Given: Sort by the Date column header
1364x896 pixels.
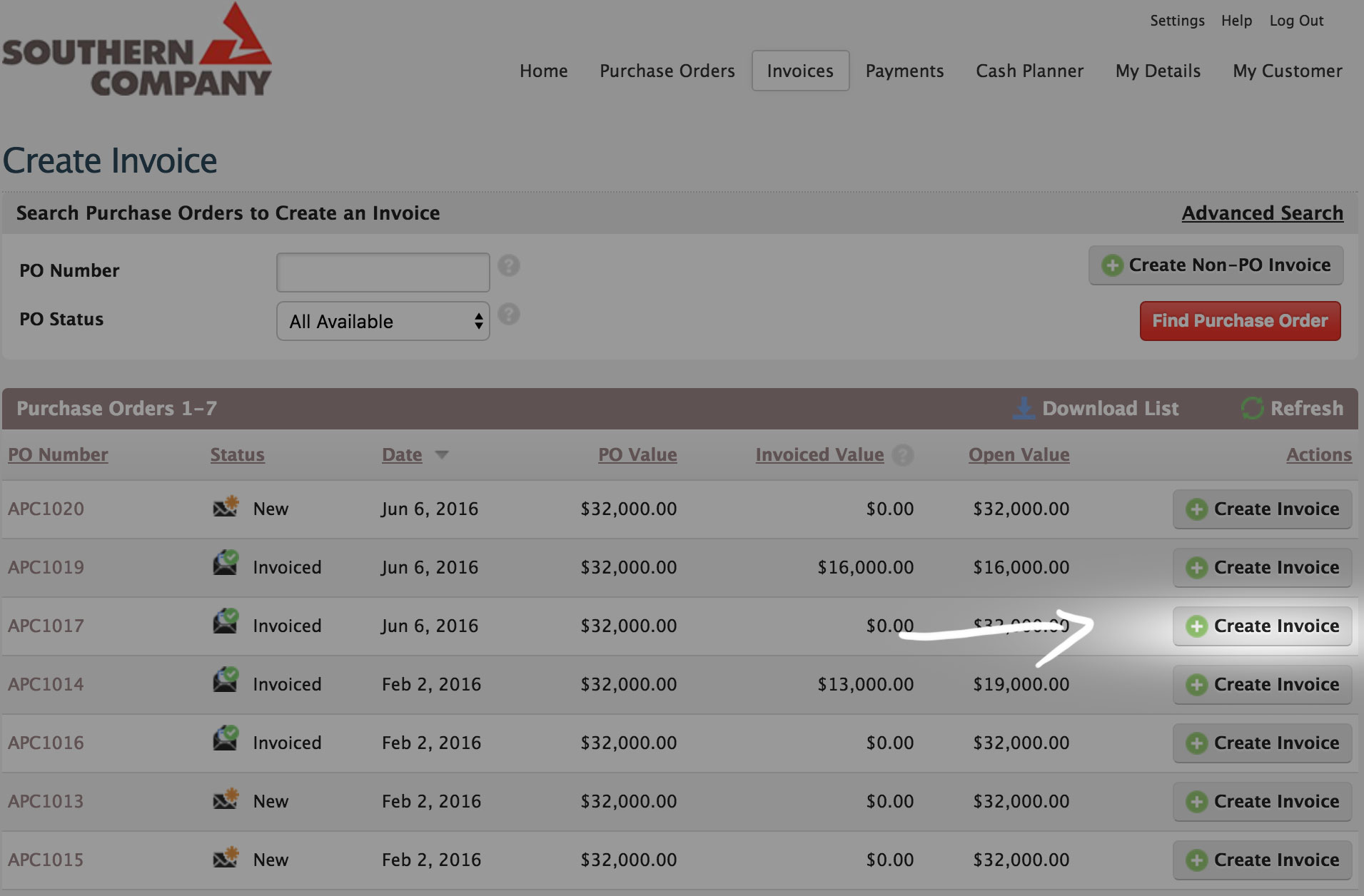Looking at the screenshot, I should [402, 455].
